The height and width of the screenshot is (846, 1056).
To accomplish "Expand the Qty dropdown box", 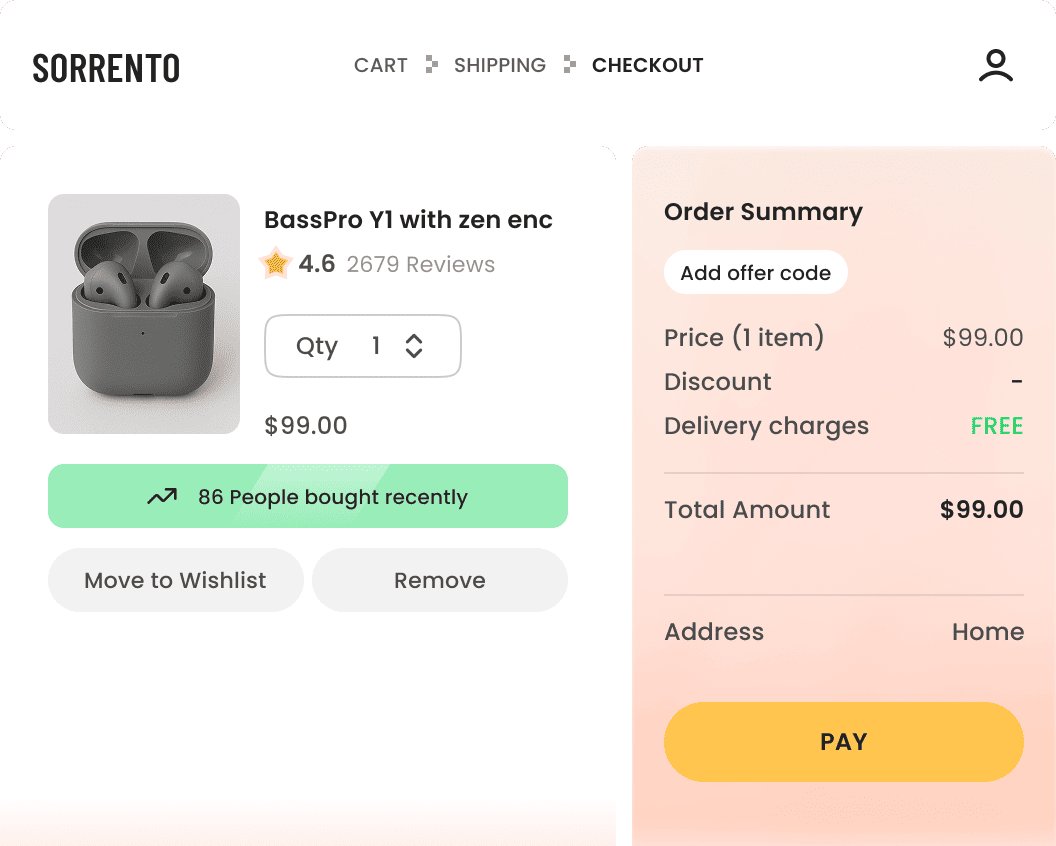I will coord(362,346).
